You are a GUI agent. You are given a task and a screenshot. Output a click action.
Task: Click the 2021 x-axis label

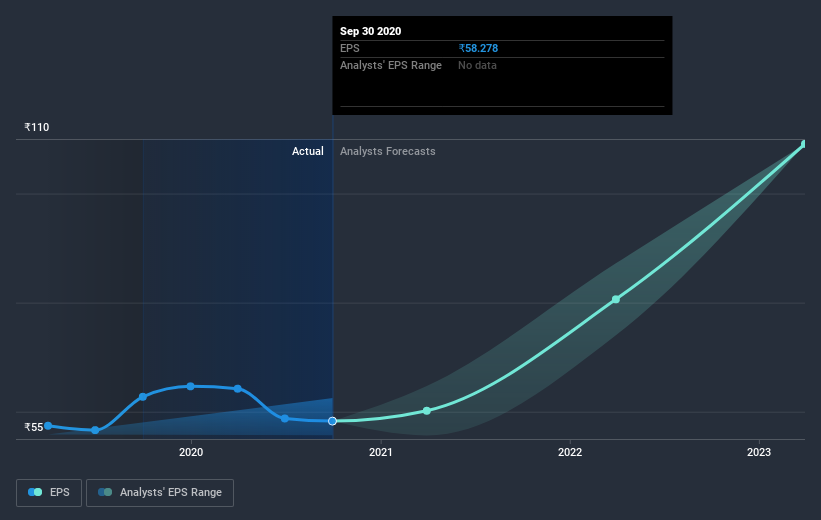[381, 452]
